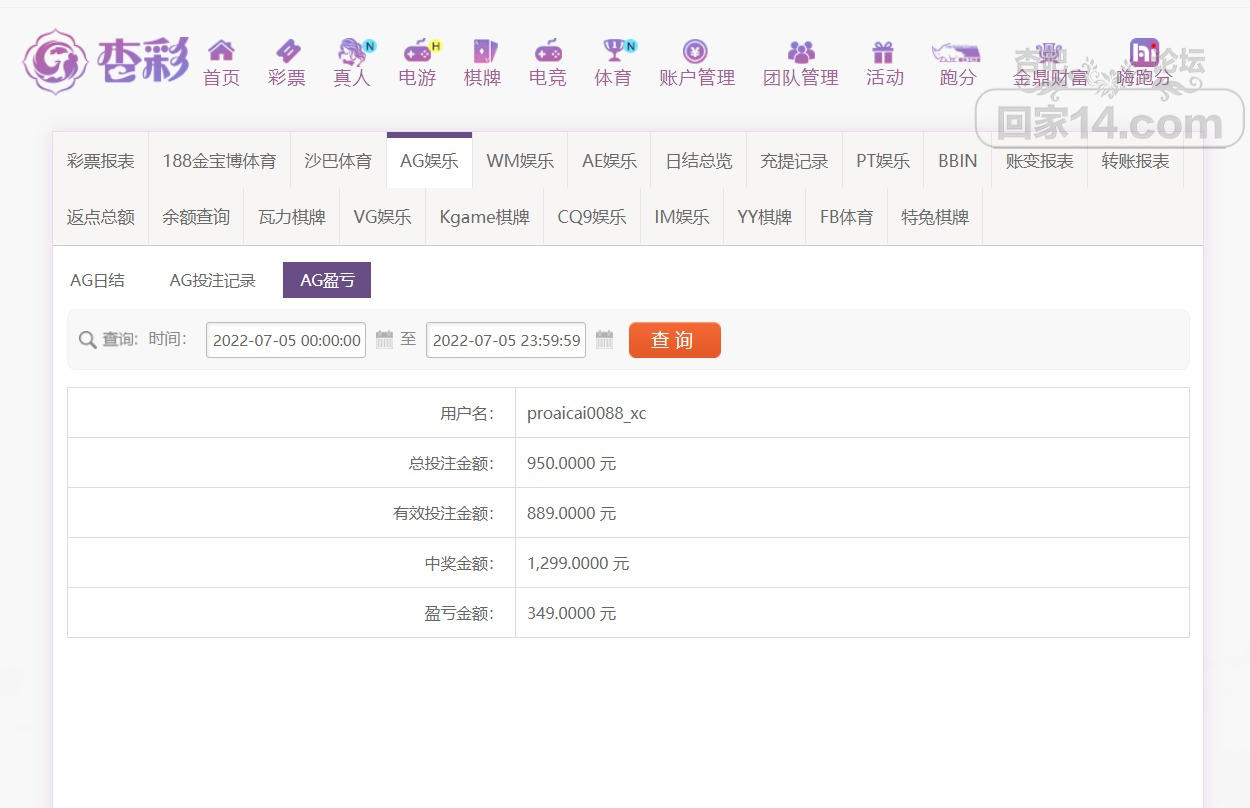1250x808 pixels.
Task: Click the 杏彩 site logo
Action: pyautogui.click(x=106, y=61)
